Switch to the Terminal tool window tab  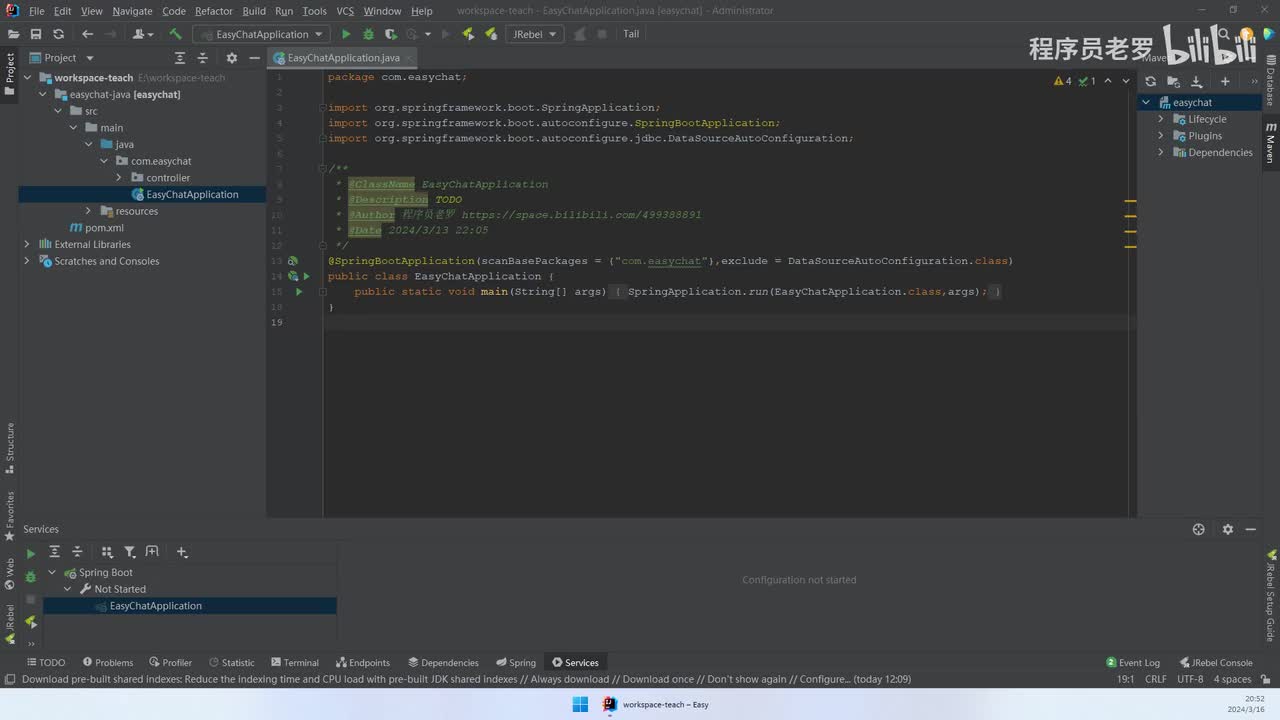click(294, 662)
